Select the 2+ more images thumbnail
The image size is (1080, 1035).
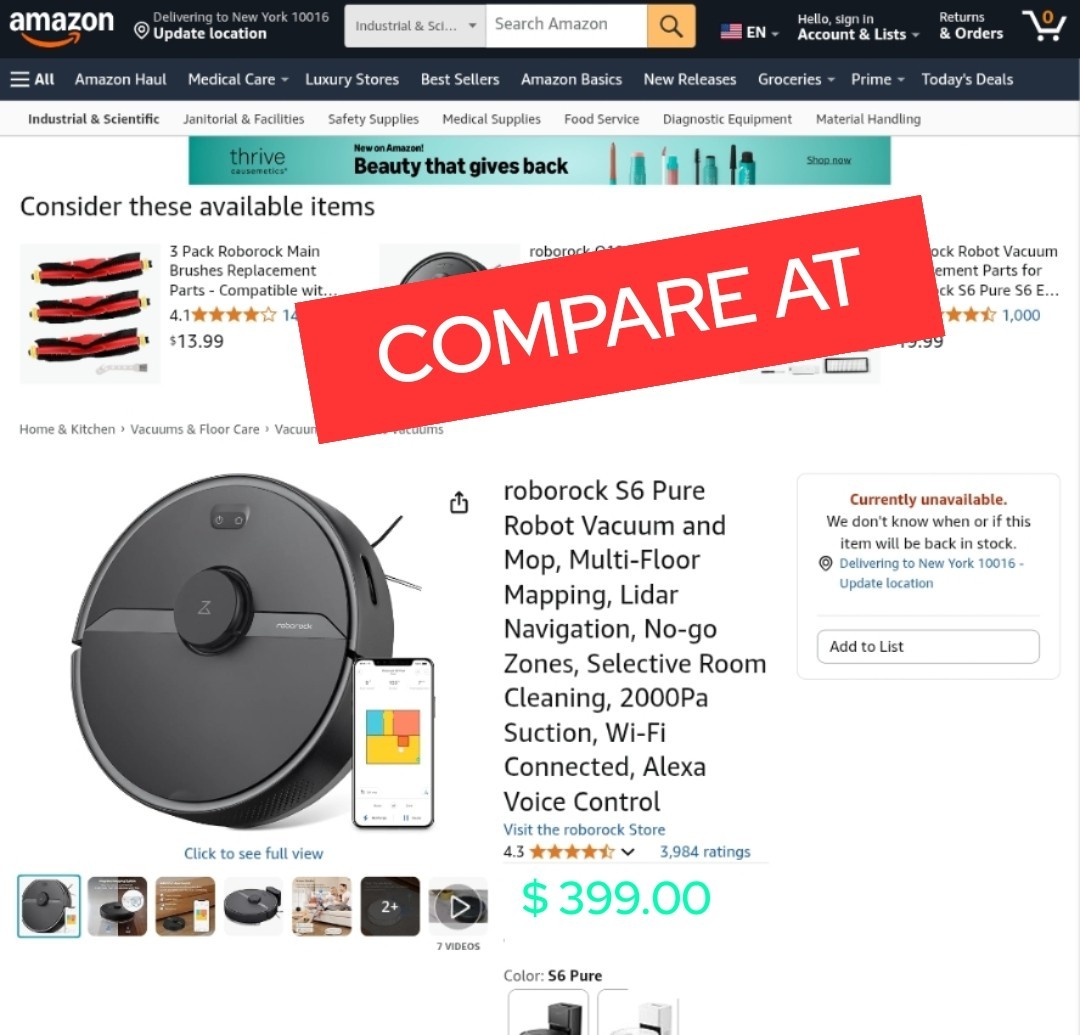(390, 906)
